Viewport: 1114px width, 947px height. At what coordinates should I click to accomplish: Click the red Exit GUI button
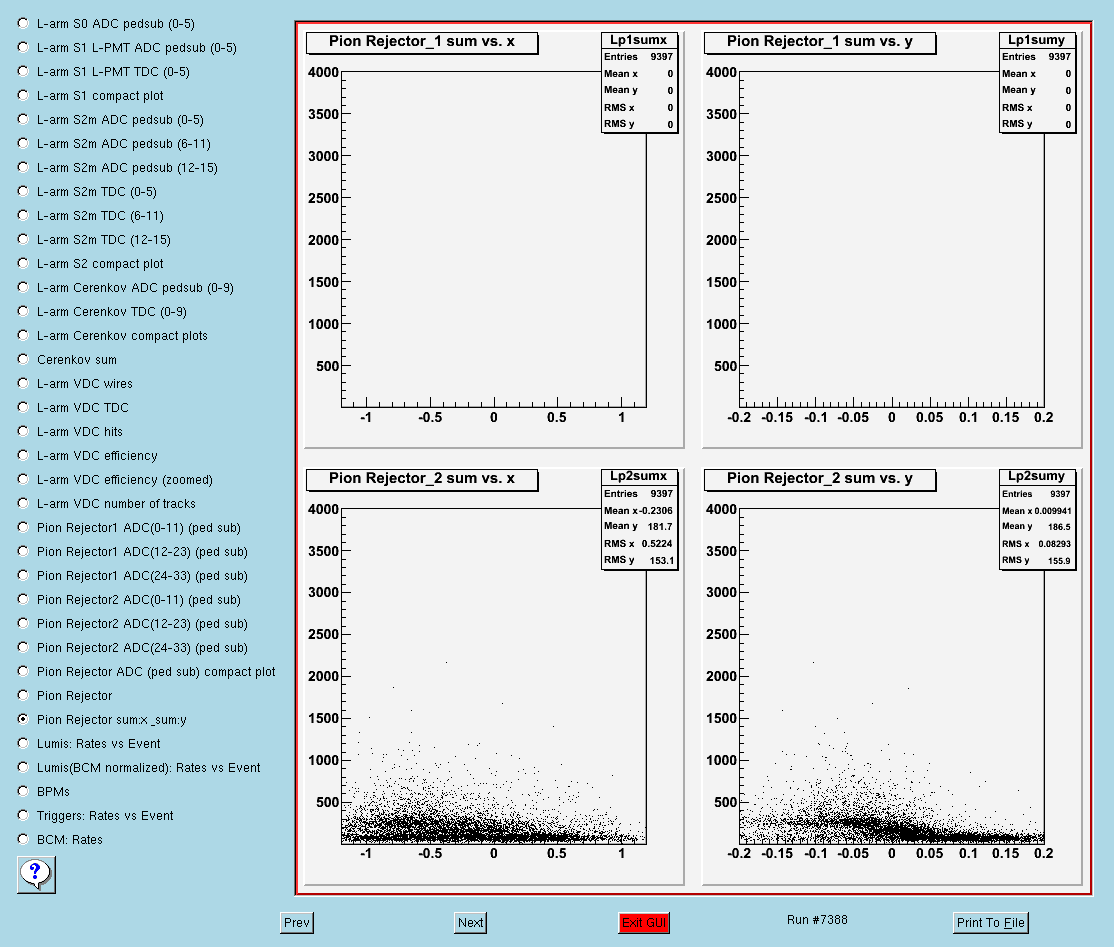[x=644, y=923]
